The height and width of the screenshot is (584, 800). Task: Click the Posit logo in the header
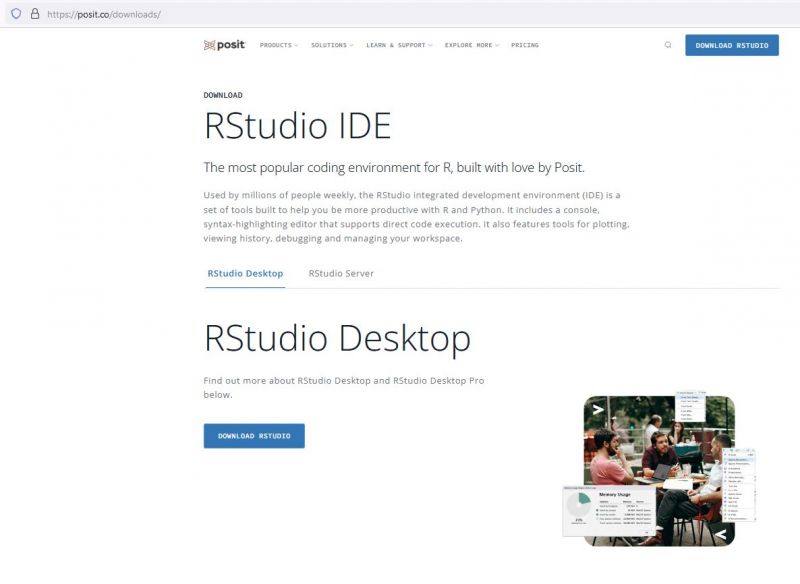tap(225, 44)
